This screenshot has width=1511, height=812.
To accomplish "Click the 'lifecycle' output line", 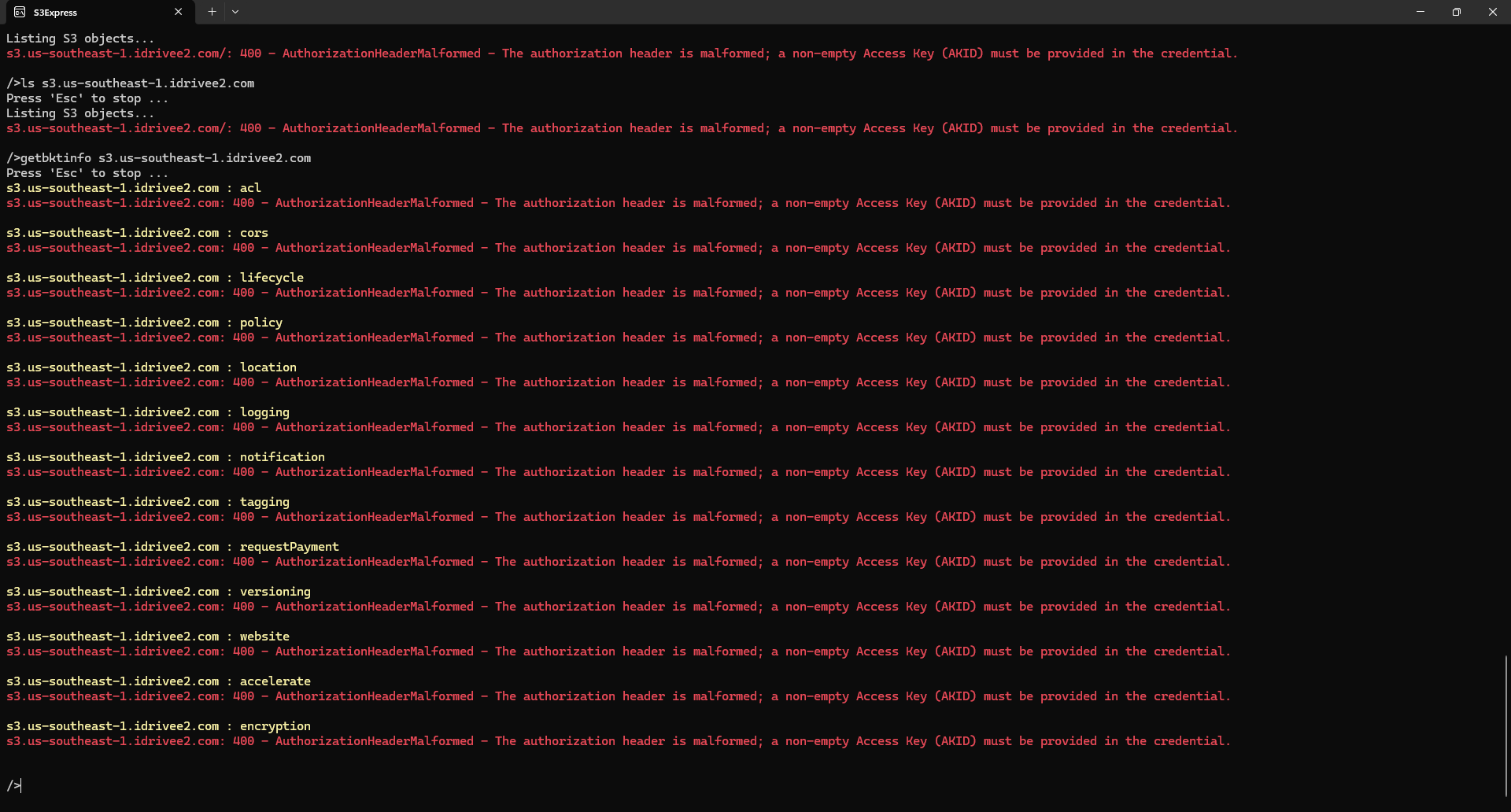I will click(155, 278).
